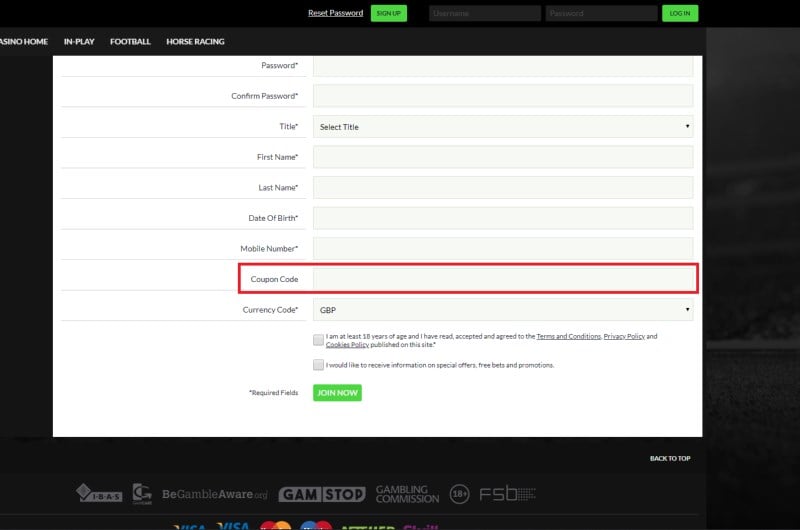This screenshot has height=530, width=800.
Task: Open the BeGambleAware.org logo link
Action: [x=215, y=494]
